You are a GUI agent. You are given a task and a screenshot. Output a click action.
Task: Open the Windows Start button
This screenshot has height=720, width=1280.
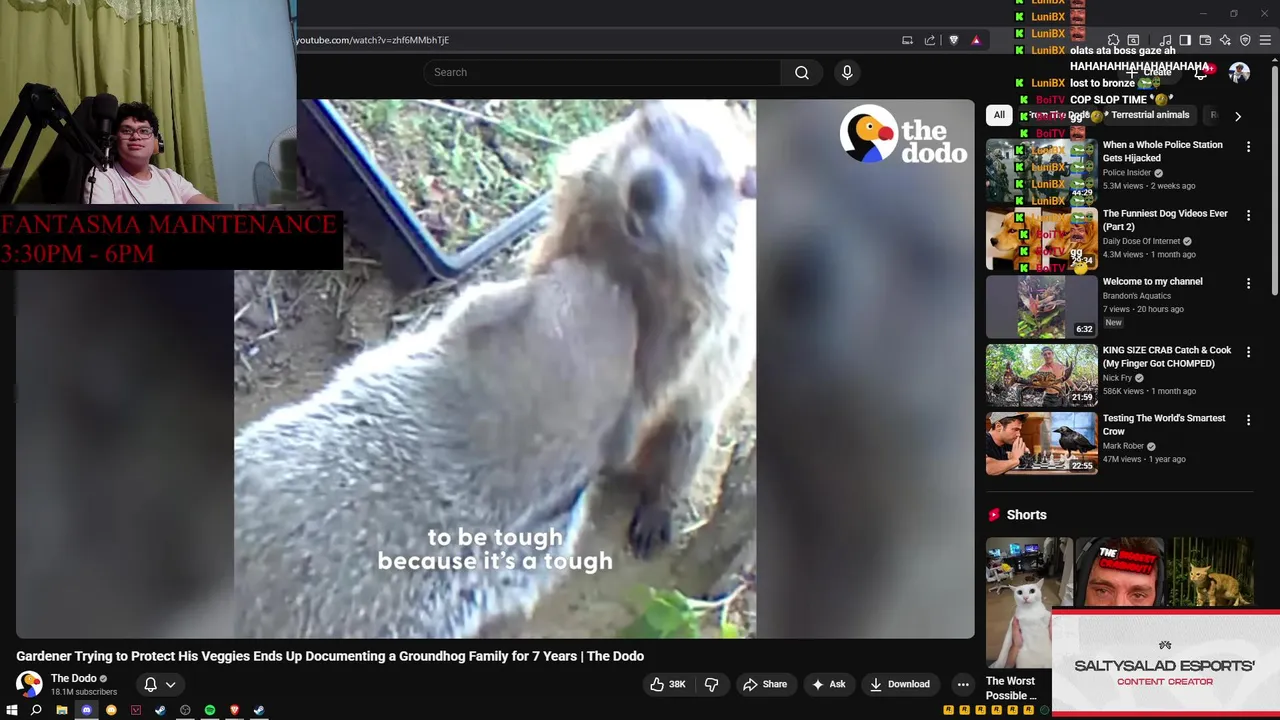(12, 710)
